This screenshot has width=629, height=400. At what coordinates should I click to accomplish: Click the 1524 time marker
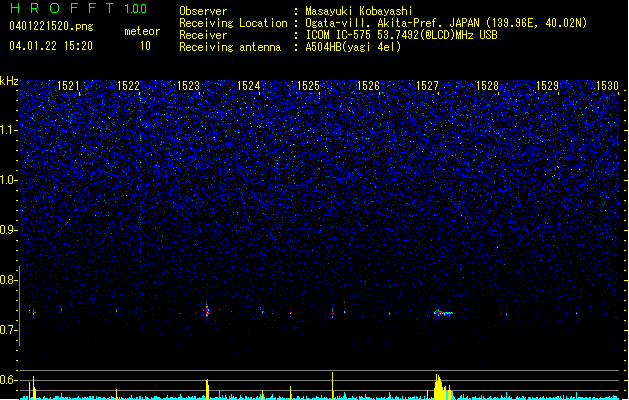pyautogui.click(x=248, y=86)
